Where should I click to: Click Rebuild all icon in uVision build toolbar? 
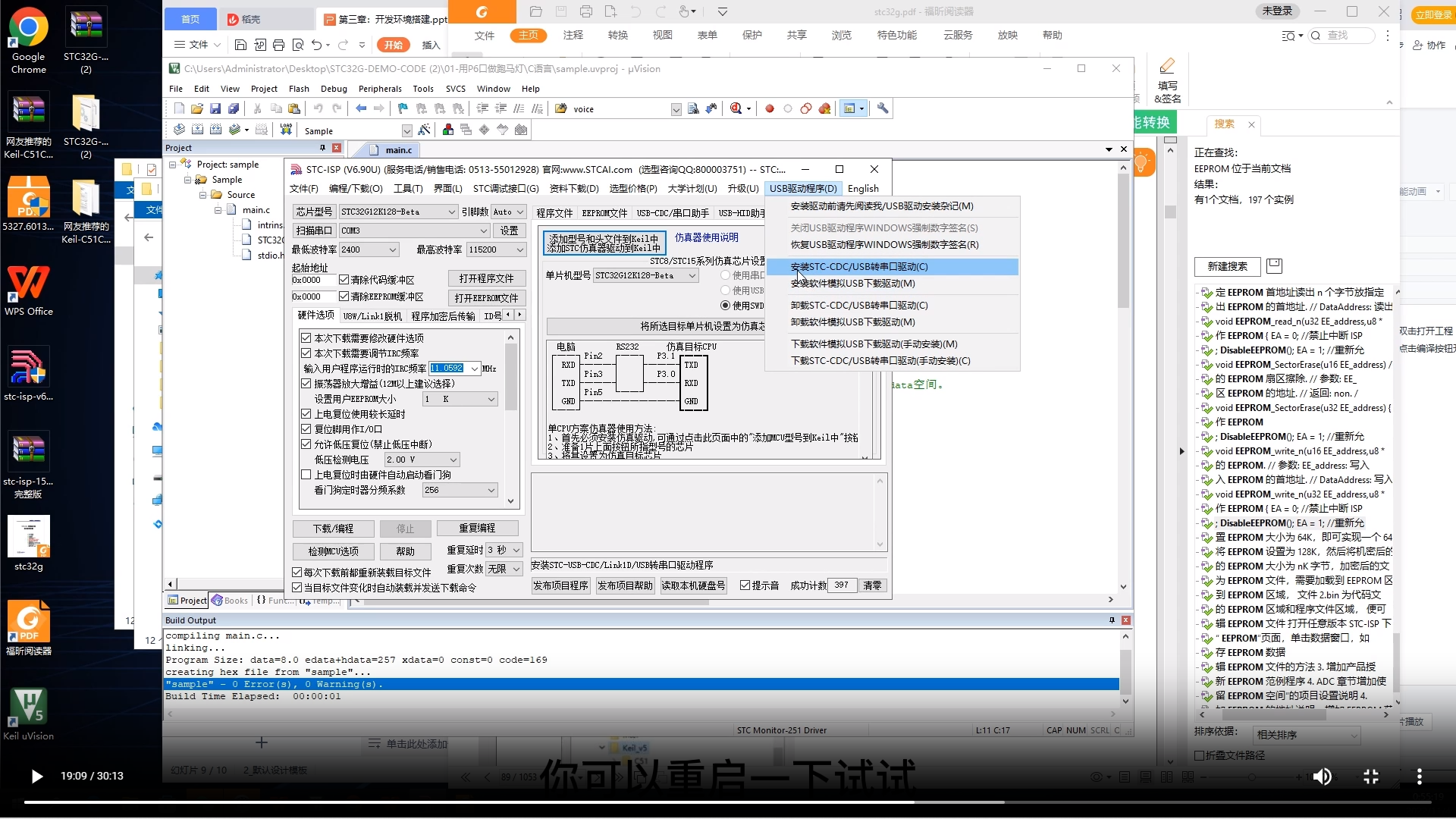215,130
